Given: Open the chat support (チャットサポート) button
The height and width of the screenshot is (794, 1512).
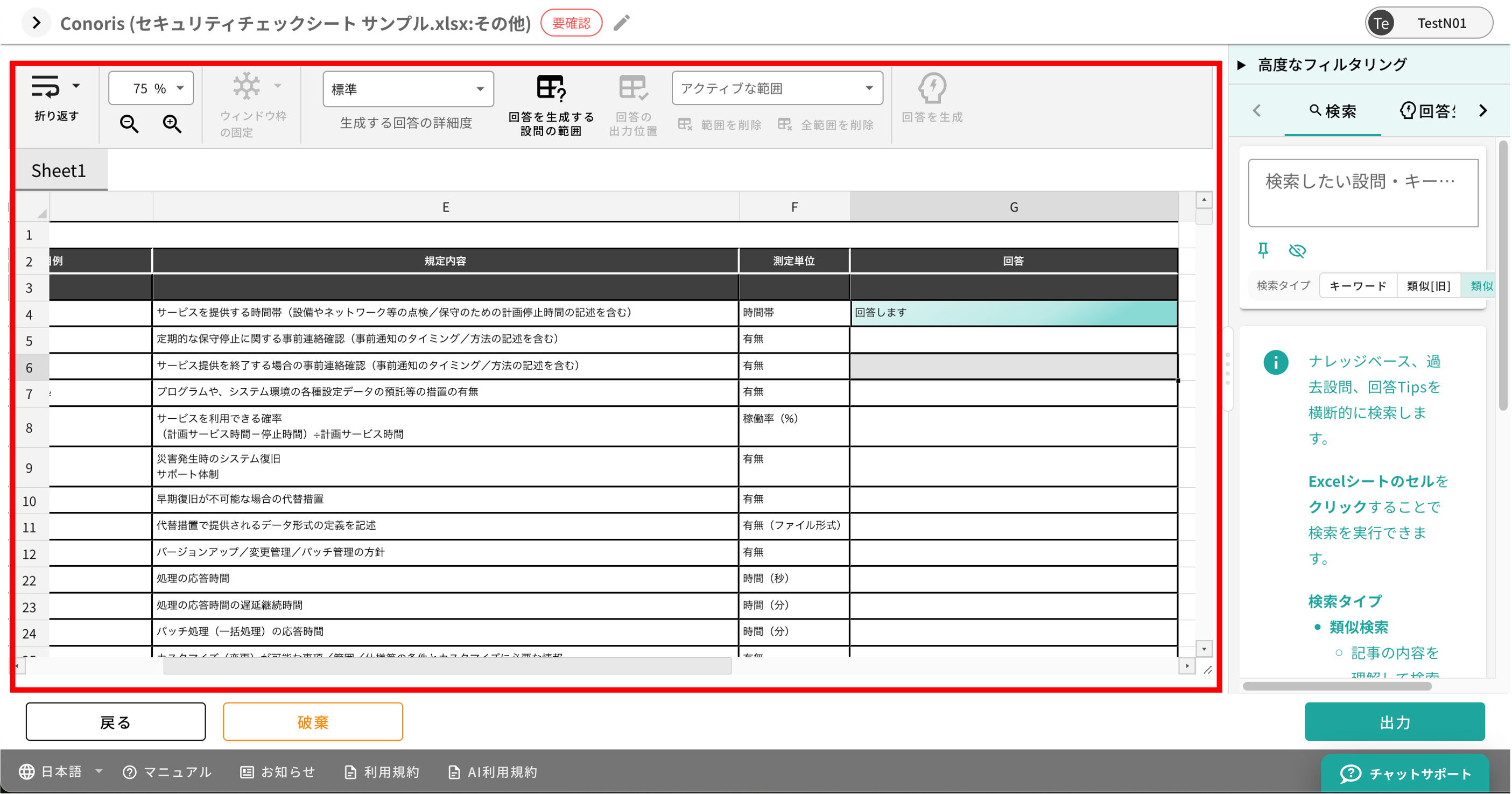Looking at the screenshot, I should pos(1405,774).
